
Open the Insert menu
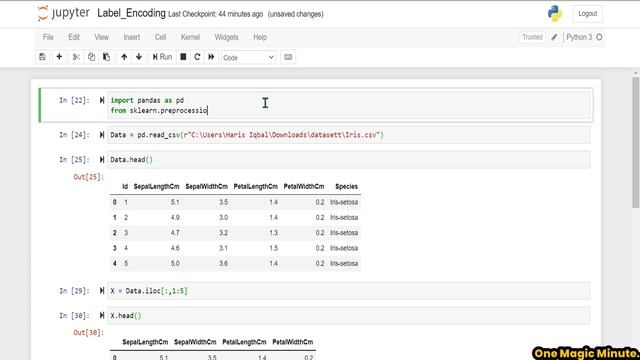coord(132,37)
